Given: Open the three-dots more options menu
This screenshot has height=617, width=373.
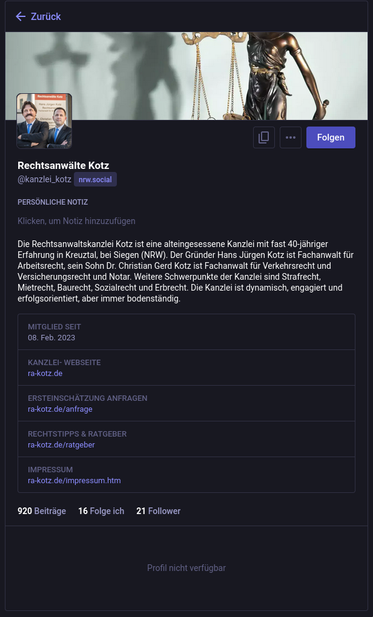Looking at the screenshot, I should pos(290,137).
